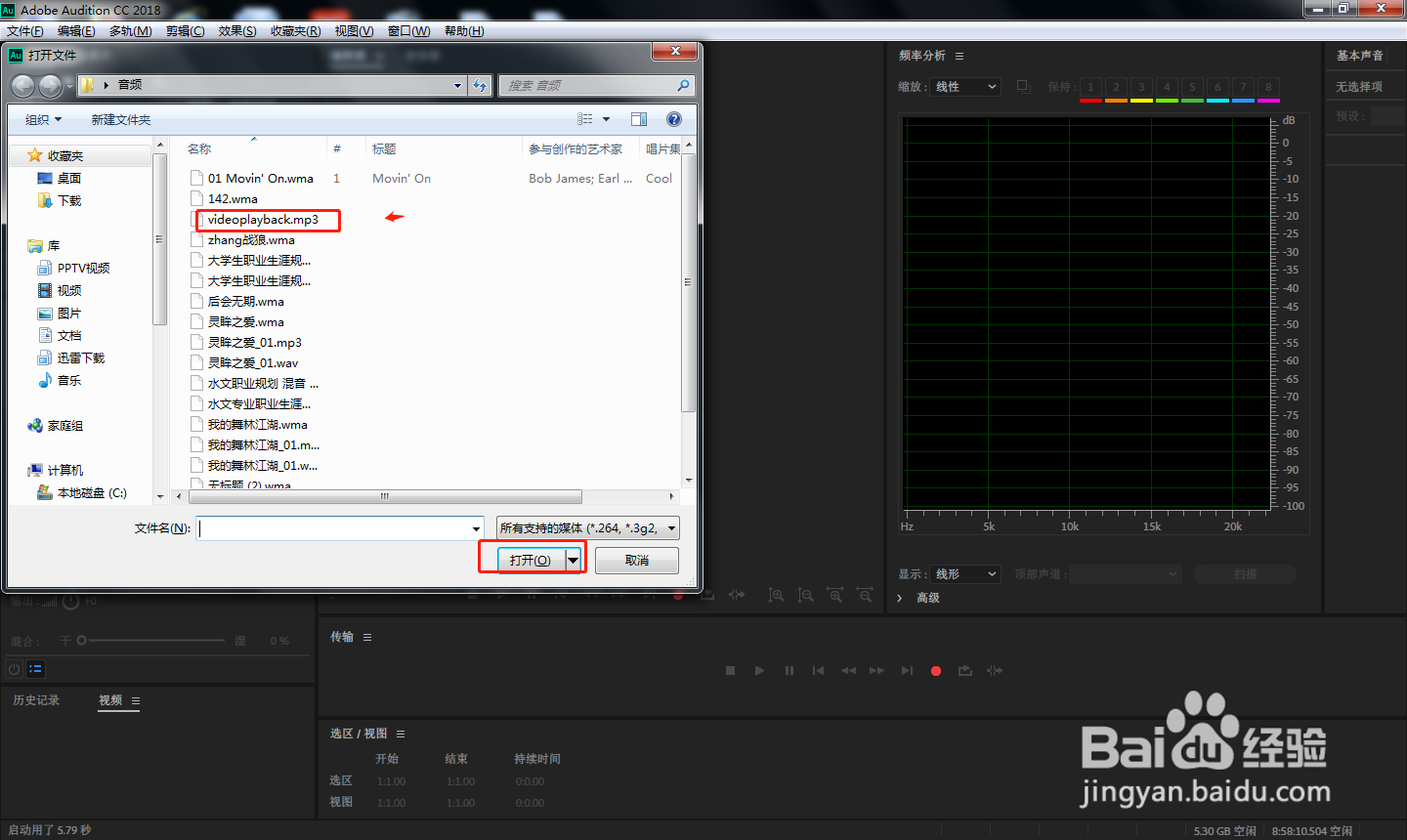
Task: Switch to the 历史记录 tab
Action: coord(36,700)
